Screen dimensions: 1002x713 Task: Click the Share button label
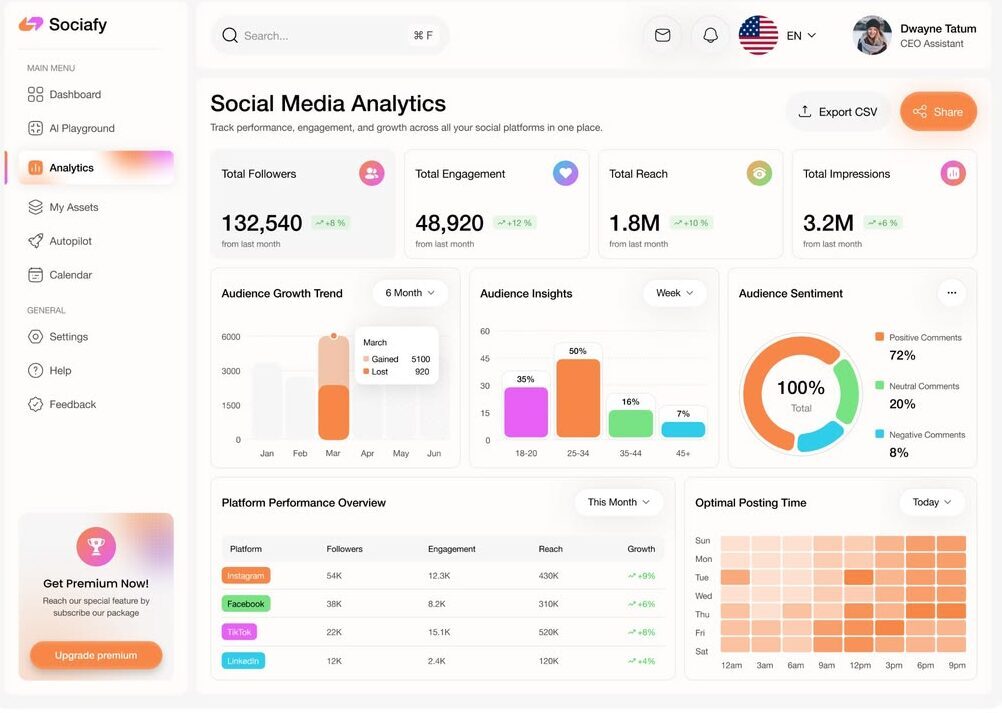[948, 112]
